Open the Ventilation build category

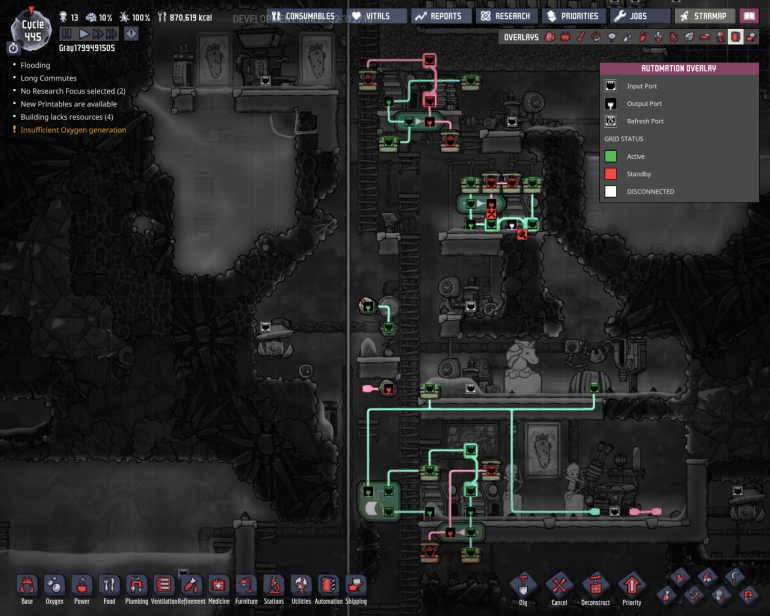pyautogui.click(x=164, y=589)
